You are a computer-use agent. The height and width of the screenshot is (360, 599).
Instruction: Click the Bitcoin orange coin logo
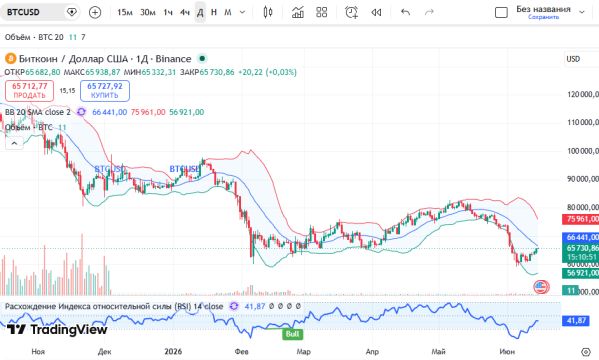[10, 58]
